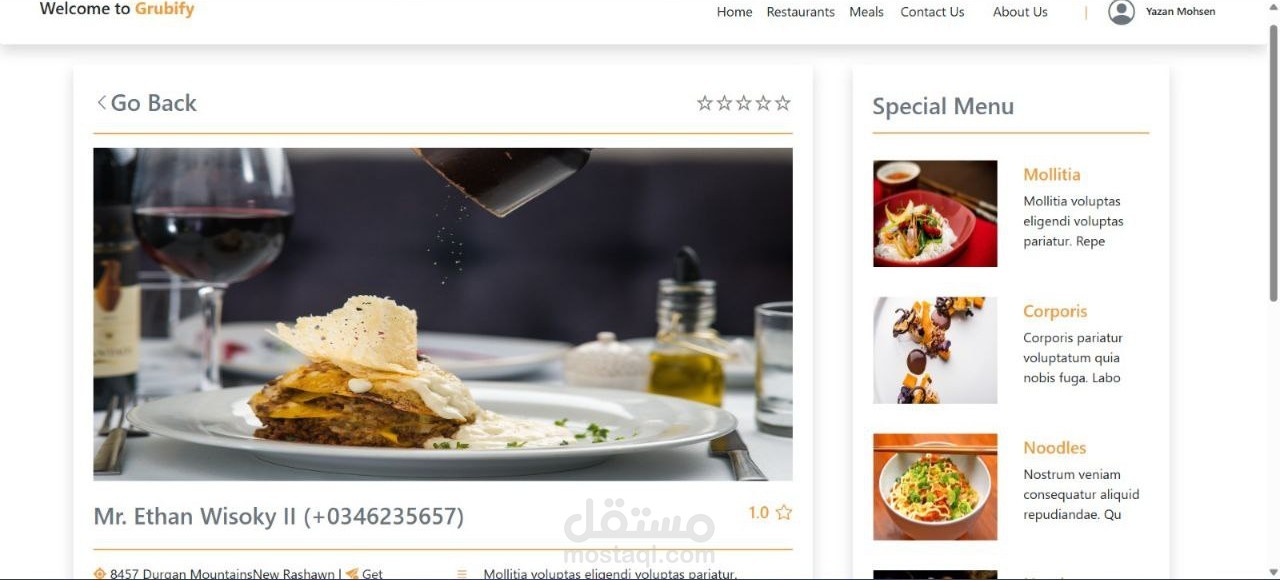This screenshot has width=1280, height=580.
Task: Open the Meals navigation link
Action: pyautogui.click(x=866, y=12)
